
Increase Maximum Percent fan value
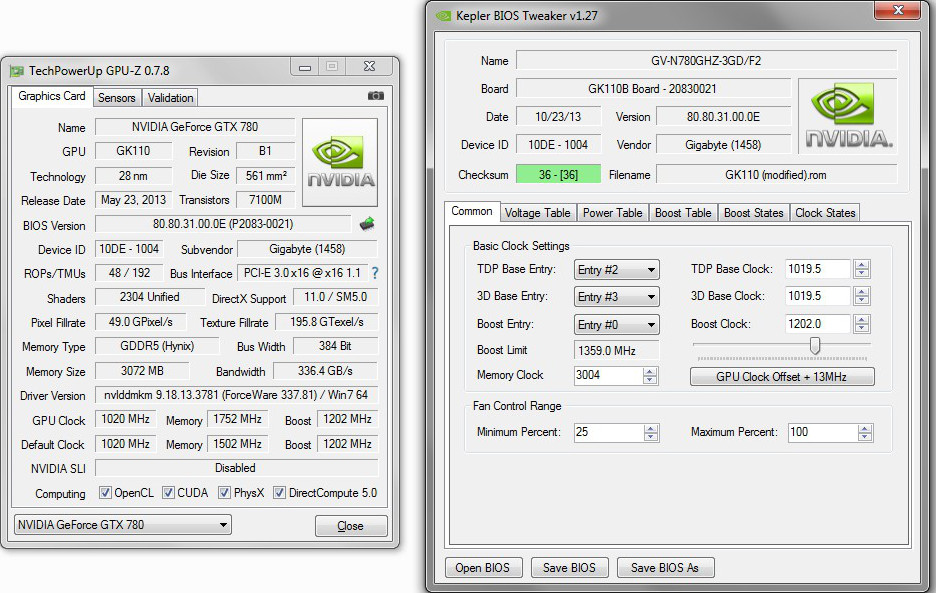point(864,428)
